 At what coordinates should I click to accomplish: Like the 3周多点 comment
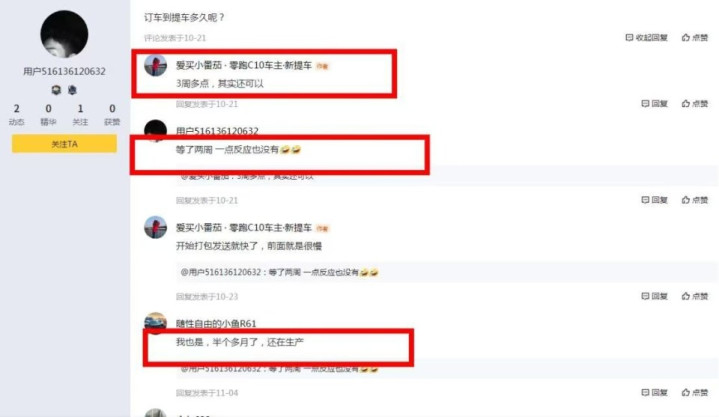(695, 103)
